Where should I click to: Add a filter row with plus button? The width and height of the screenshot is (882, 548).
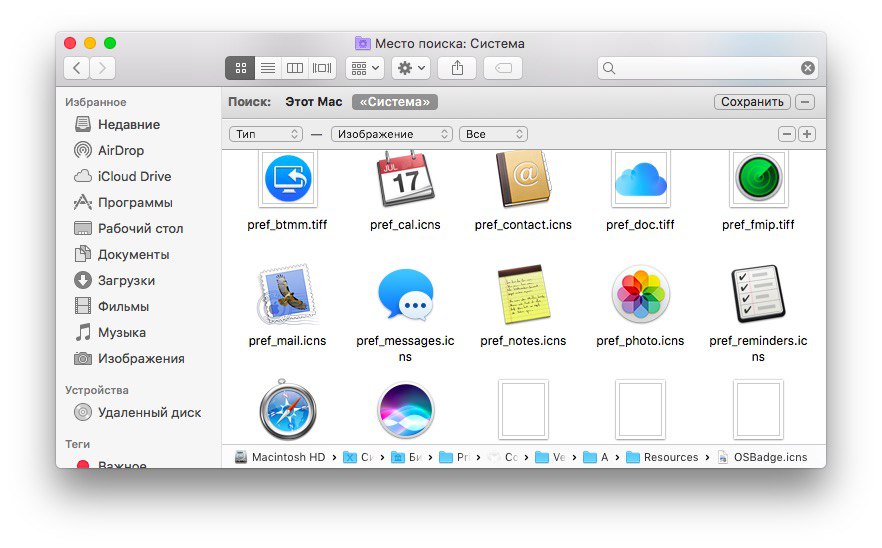807,134
